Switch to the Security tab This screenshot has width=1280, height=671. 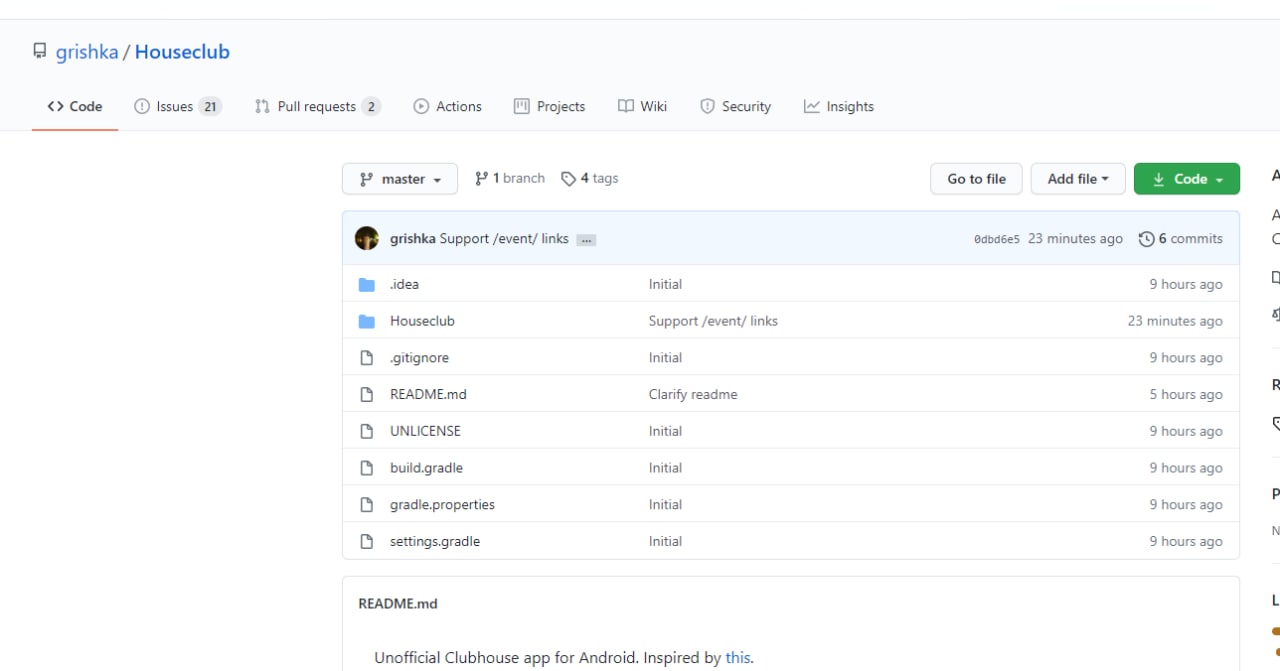[736, 106]
